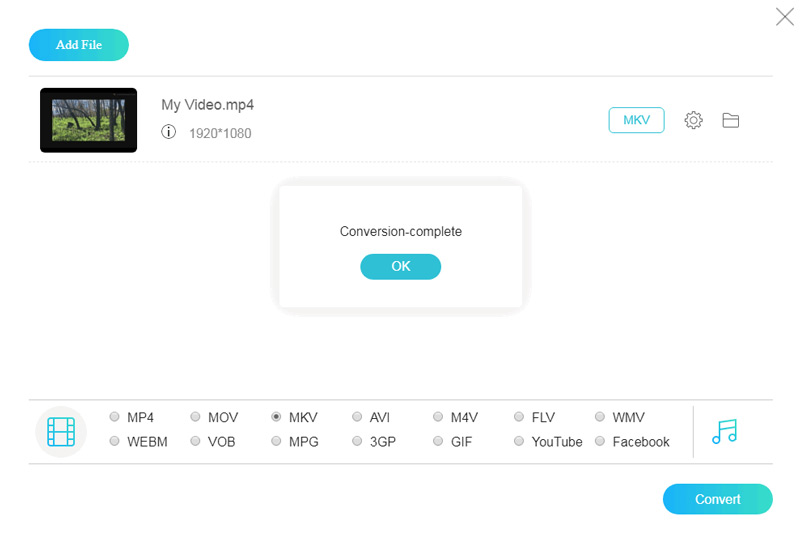800x544 pixels.
Task: Open the video format film strip icon
Action: [x=61, y=432]
